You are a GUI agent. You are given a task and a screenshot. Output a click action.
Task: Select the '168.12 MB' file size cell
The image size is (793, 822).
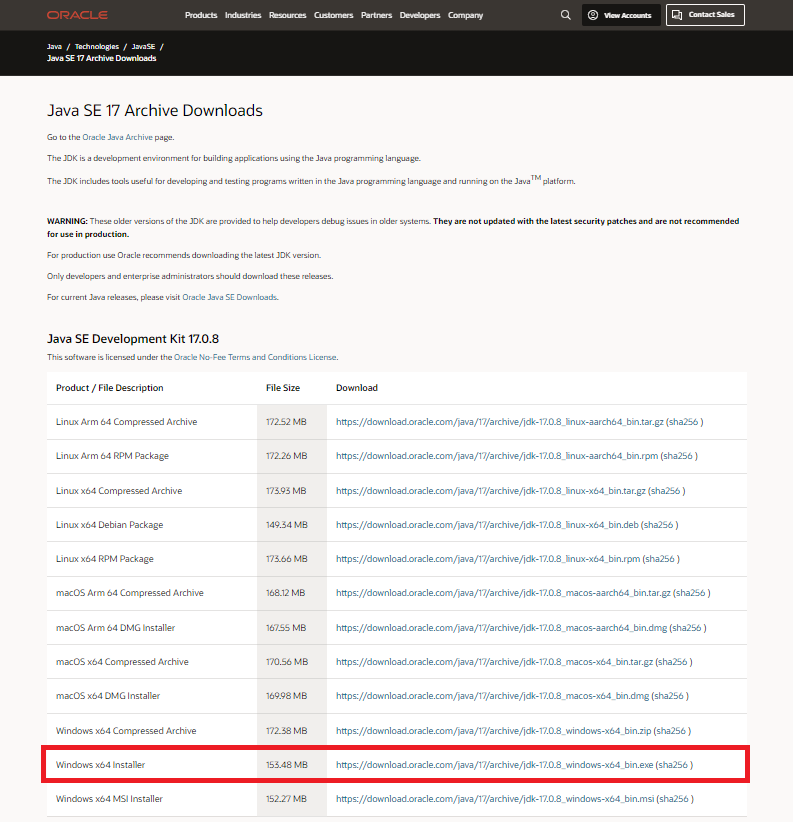point(291,593)
